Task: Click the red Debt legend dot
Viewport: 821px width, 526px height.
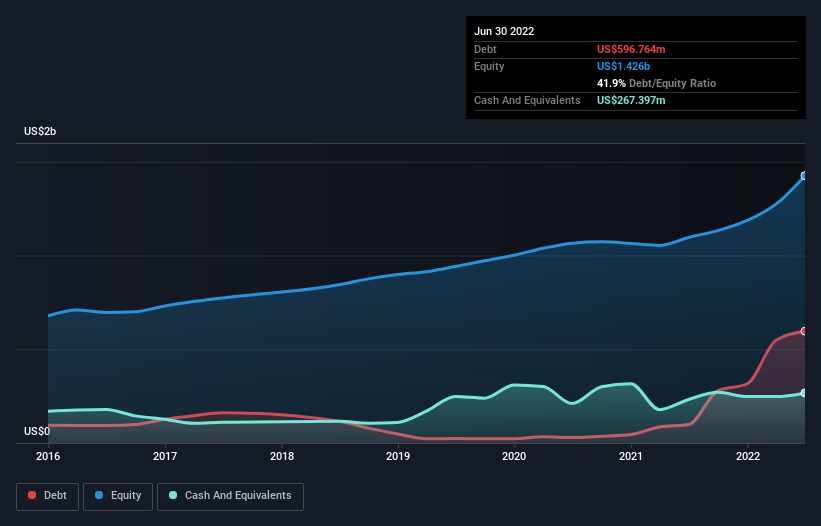Action: click(32, 495)
